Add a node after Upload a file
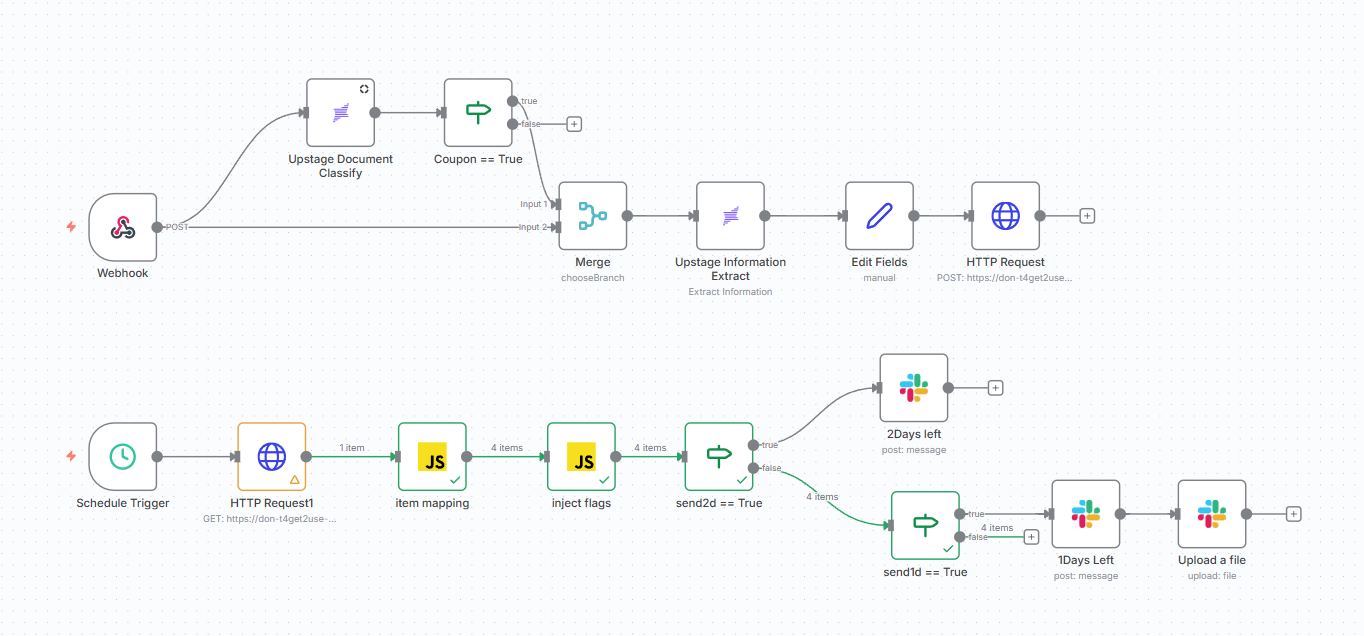This screenshot has height=636, width=1364. (1293, 514)
